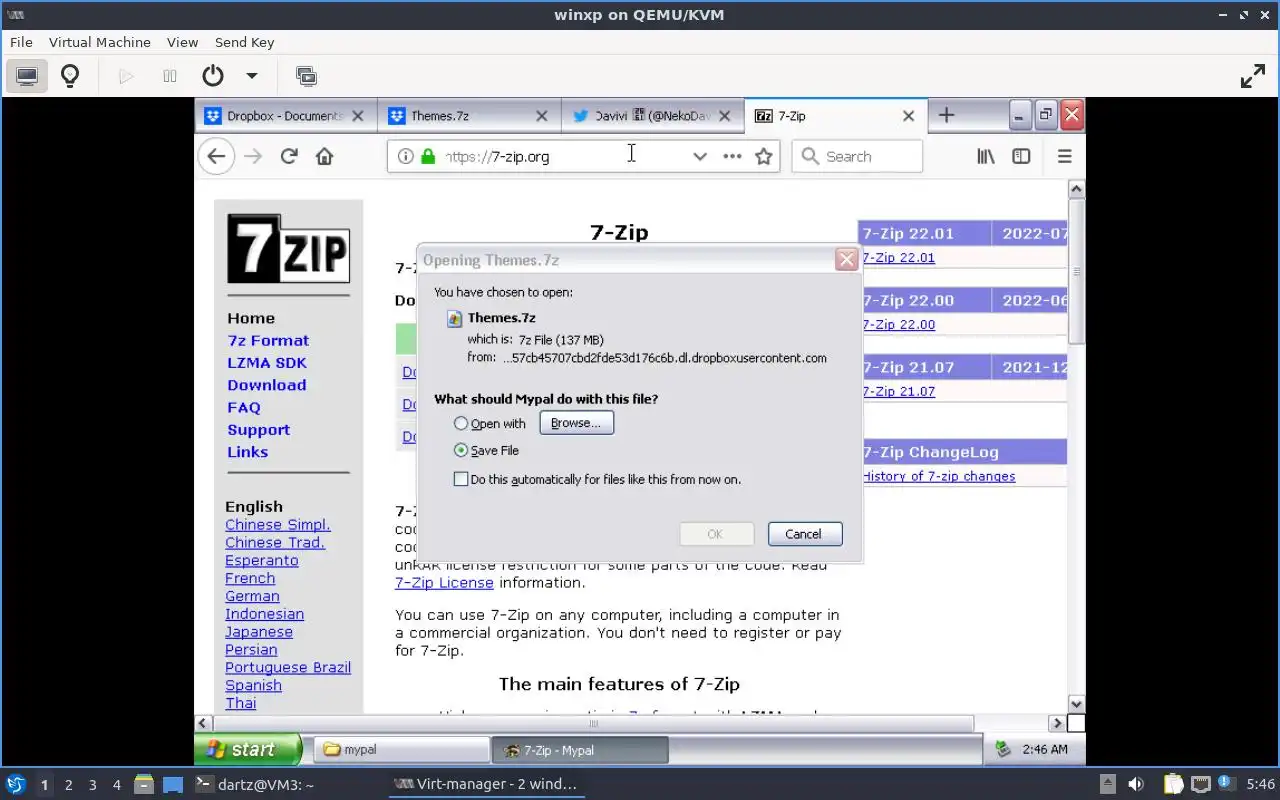Switch the site language to Japanese

(x=259, y=632)
